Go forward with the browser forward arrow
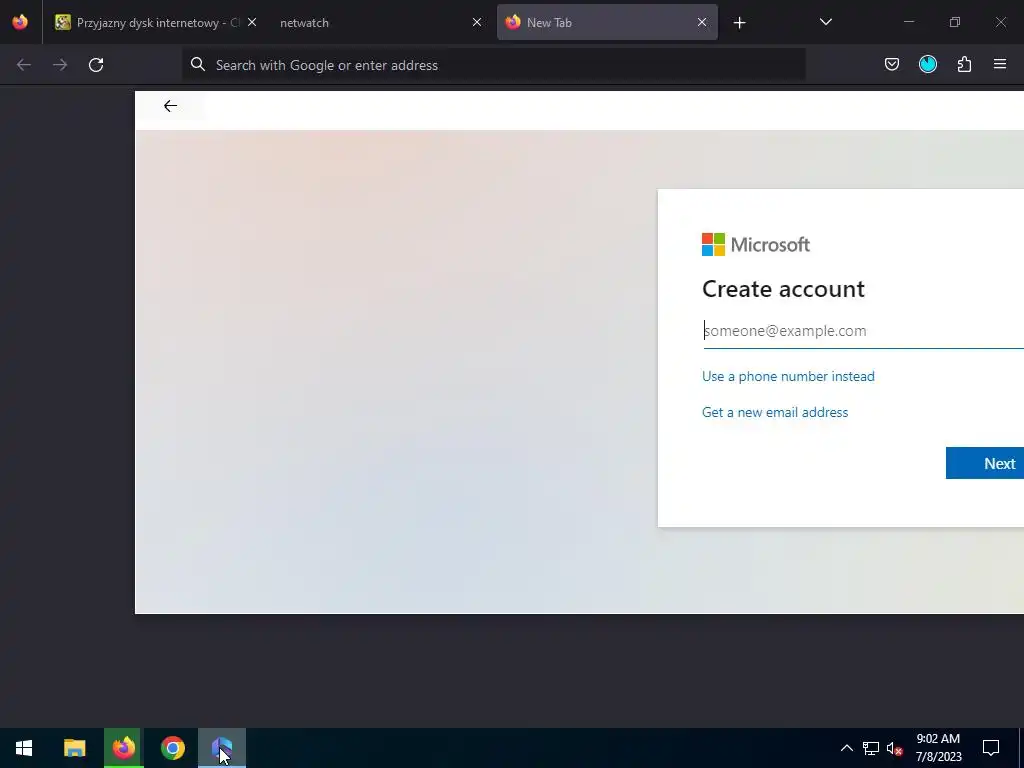This screenshot has width=1024, height=768. [x=60, y=65]
